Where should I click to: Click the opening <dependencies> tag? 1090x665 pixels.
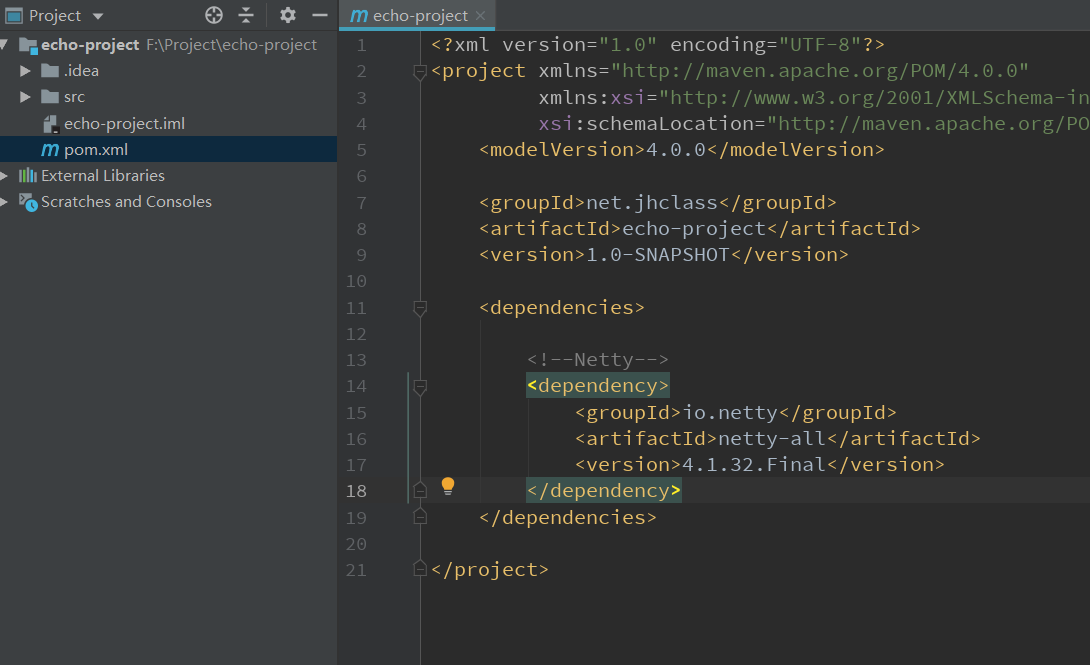coord(562,308)
